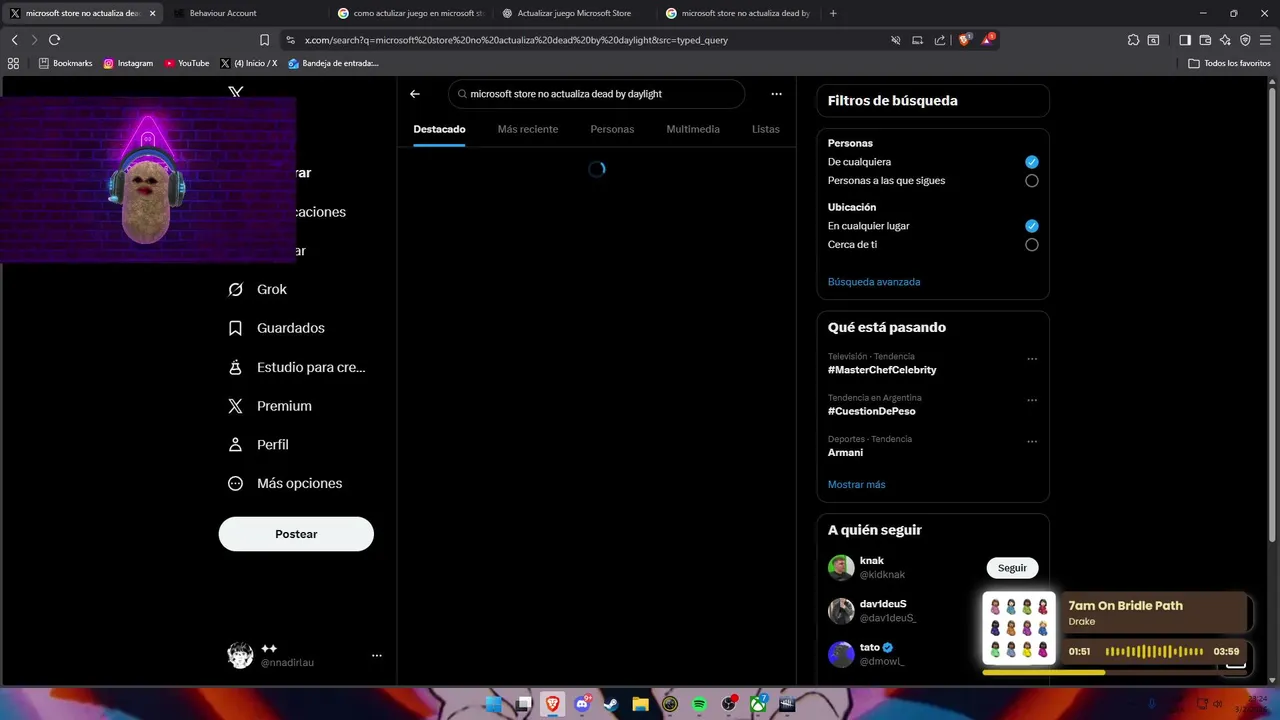The image size is (1280, 720).
Task: Open Brave Shields lion icon
Action: pos(965,40)
